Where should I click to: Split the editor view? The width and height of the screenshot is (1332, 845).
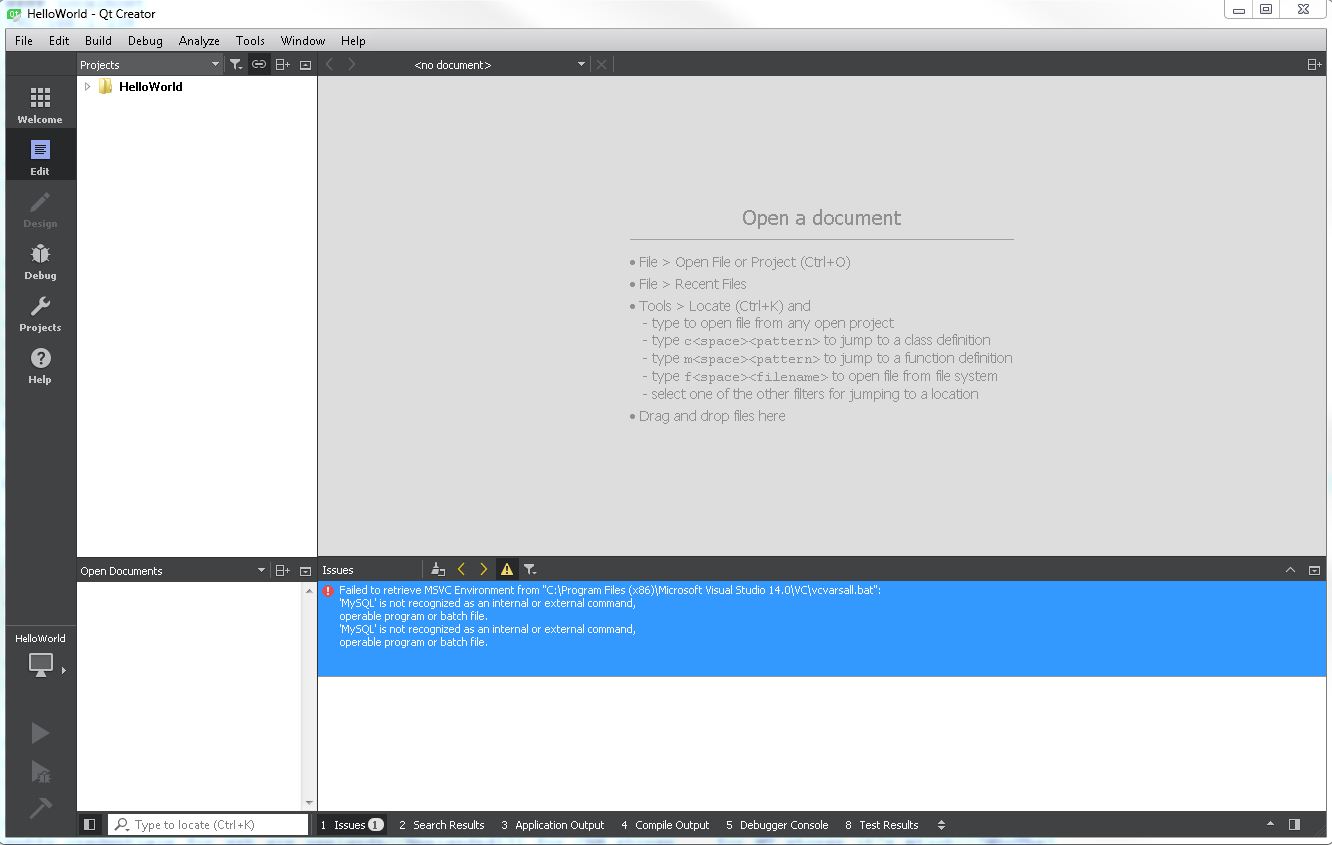click(x=1314, y=64)
